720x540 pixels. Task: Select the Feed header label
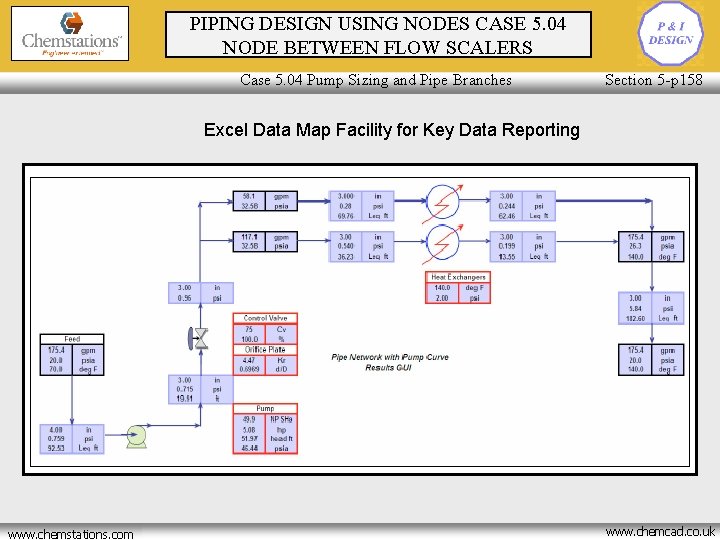tap(72, 339)
